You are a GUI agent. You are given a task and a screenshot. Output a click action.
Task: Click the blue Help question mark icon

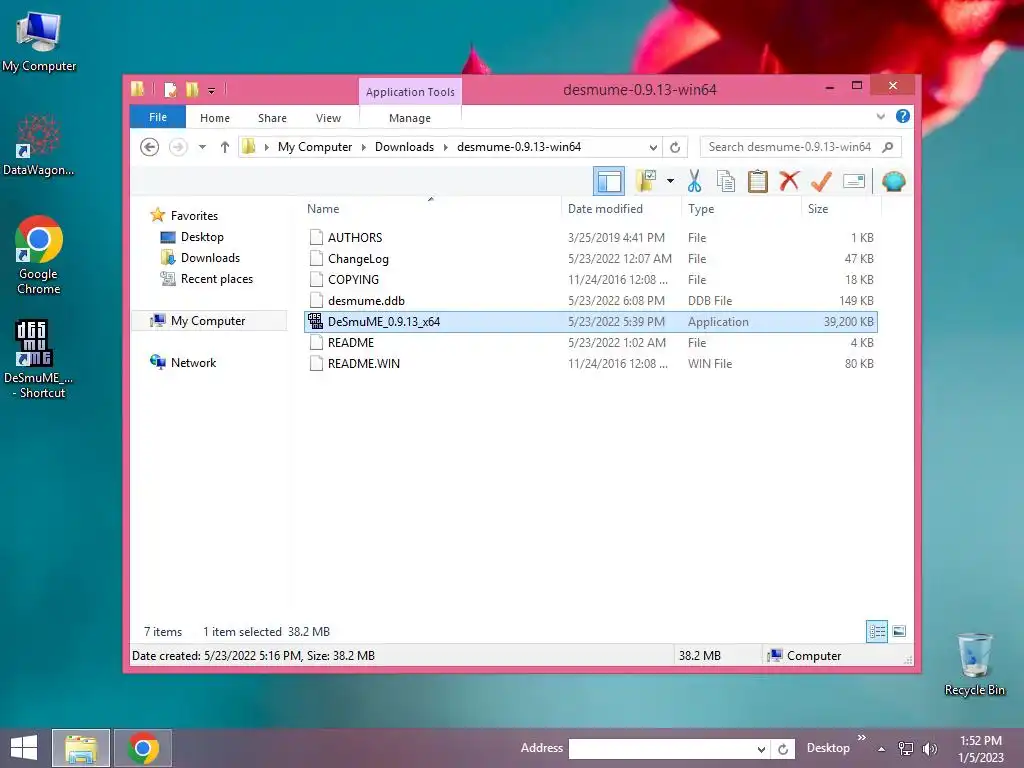[903, 116]
